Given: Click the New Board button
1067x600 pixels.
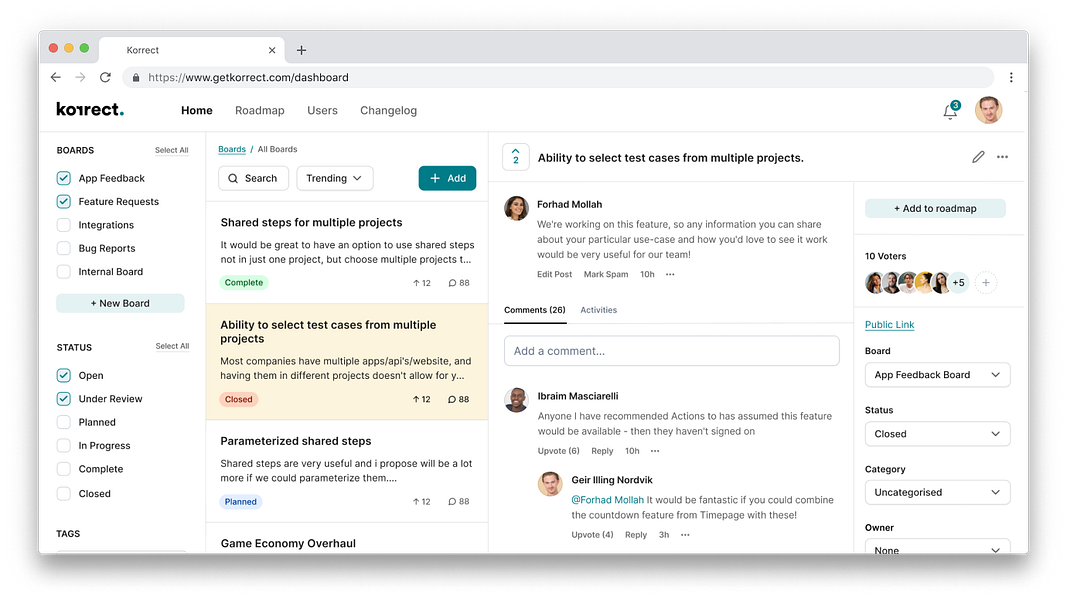Looking at the screenshot, I should (120, 303).
